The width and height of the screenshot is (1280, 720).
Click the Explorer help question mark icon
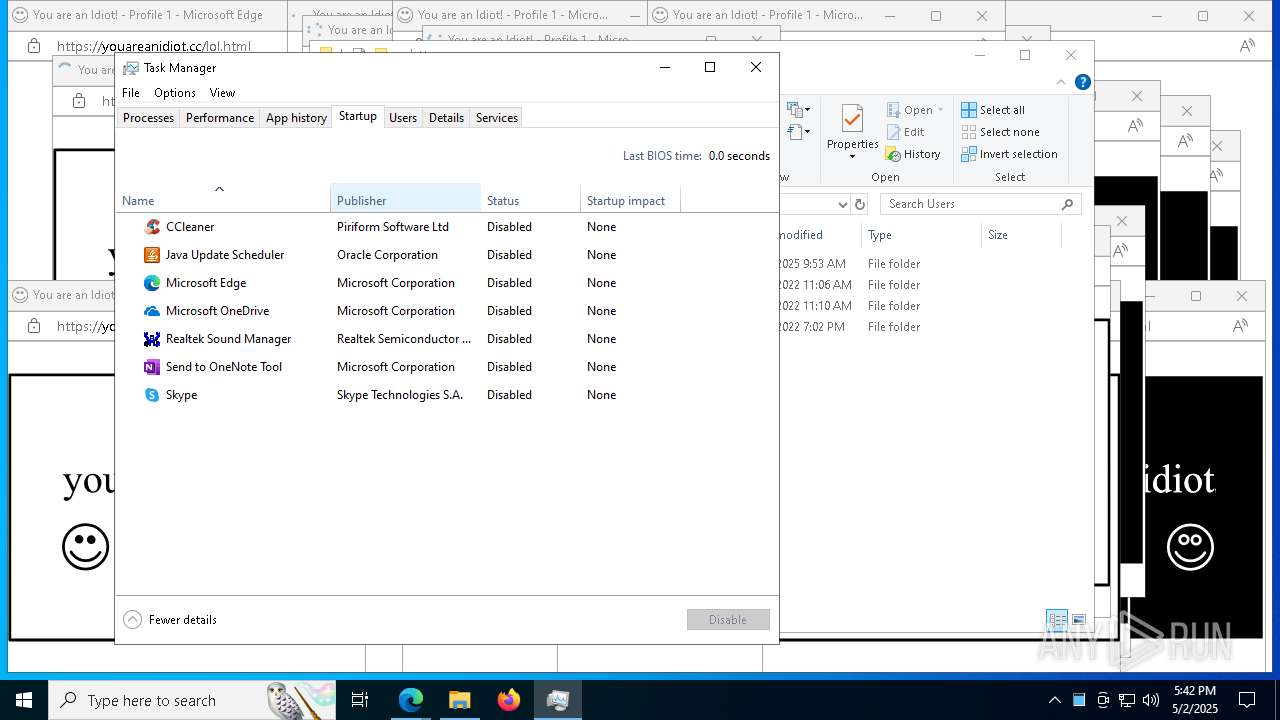tap(1083, 82)
